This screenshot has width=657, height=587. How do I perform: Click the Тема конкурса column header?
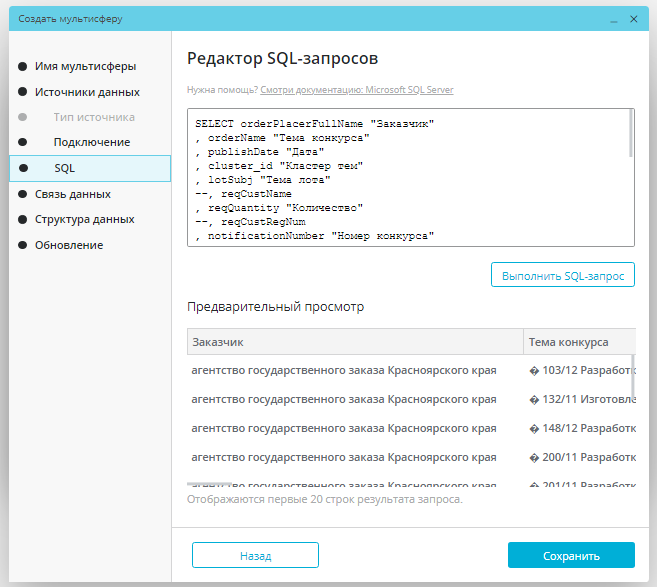580,342
